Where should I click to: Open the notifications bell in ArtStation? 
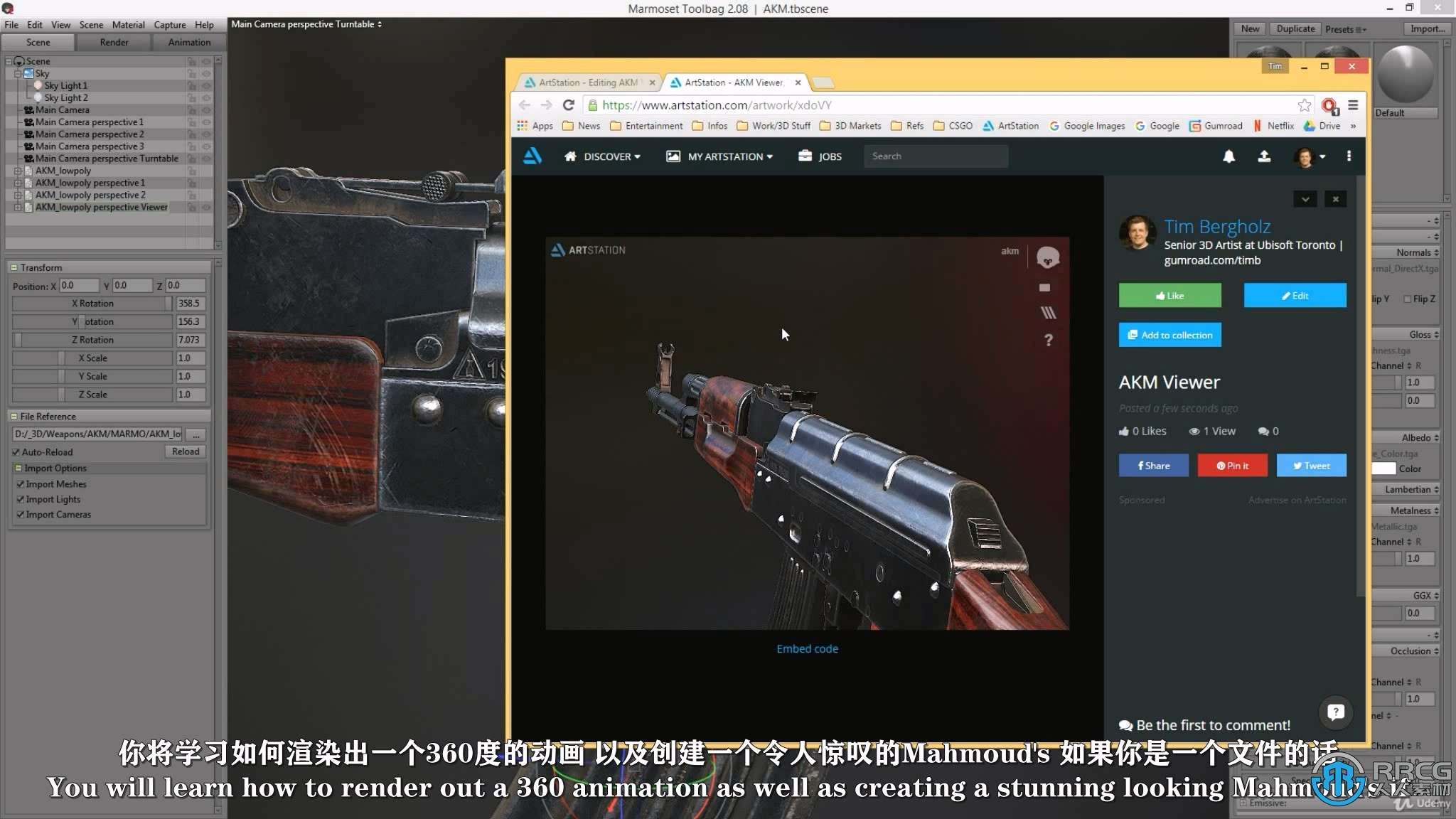click(1228, 156)
